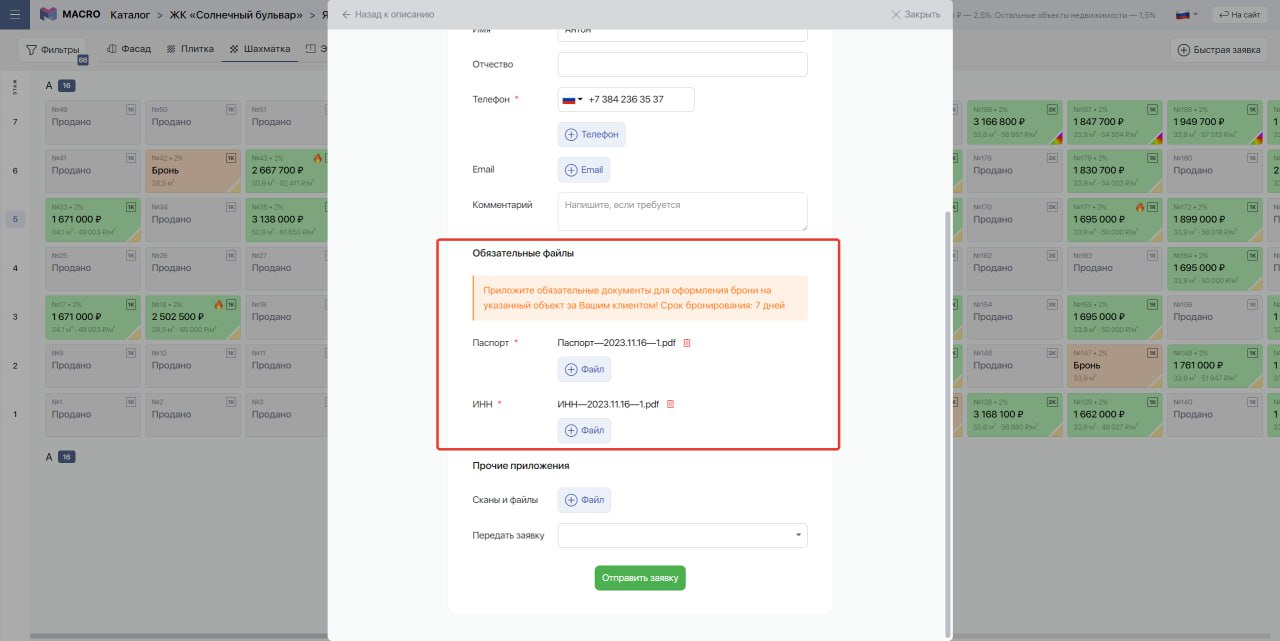Screen dimensions: 1280x641
Task: Focus the Отчество input field
Action: [x=682, y=65]
